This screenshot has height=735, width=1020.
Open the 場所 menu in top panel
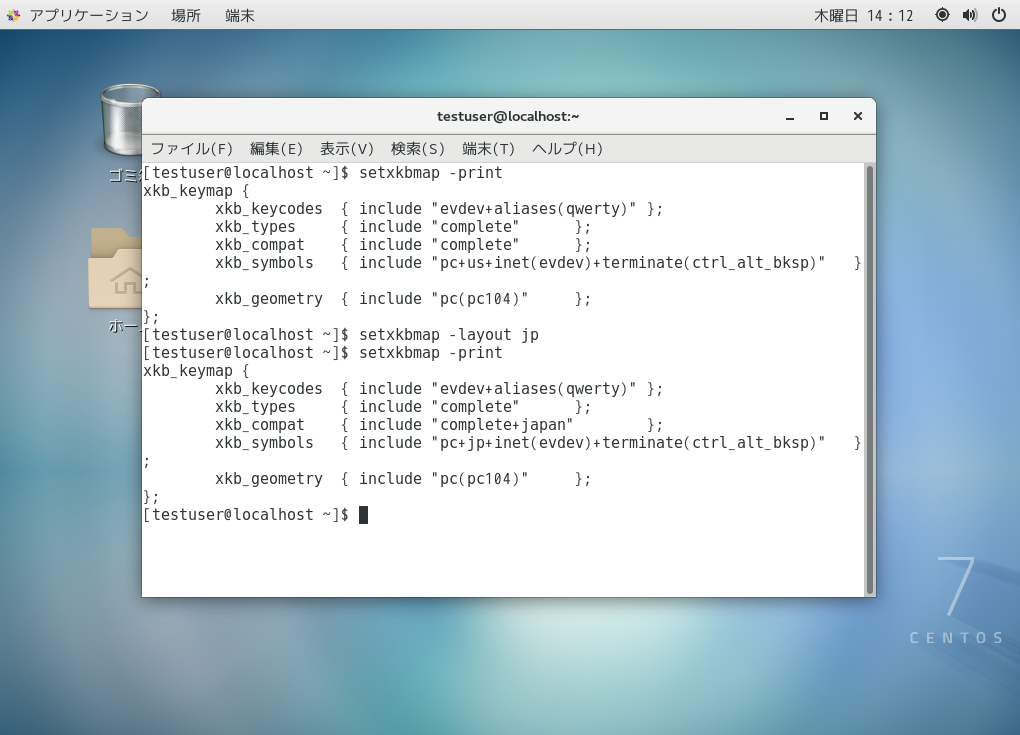pos(185,15)
